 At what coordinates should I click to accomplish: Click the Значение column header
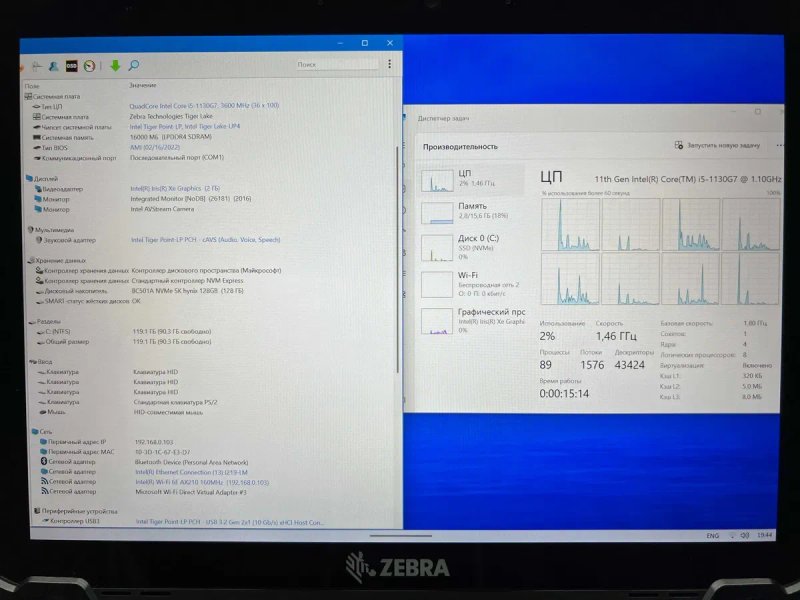click(143, 85)
